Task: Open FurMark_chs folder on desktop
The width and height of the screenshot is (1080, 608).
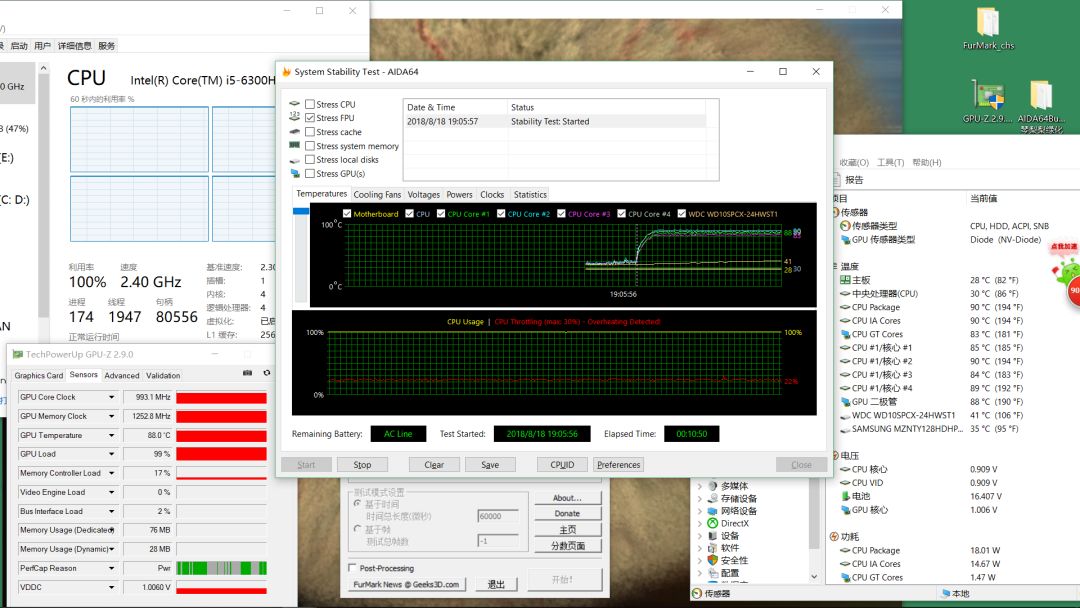Action: pyautogui.click(x=988, y=28)
